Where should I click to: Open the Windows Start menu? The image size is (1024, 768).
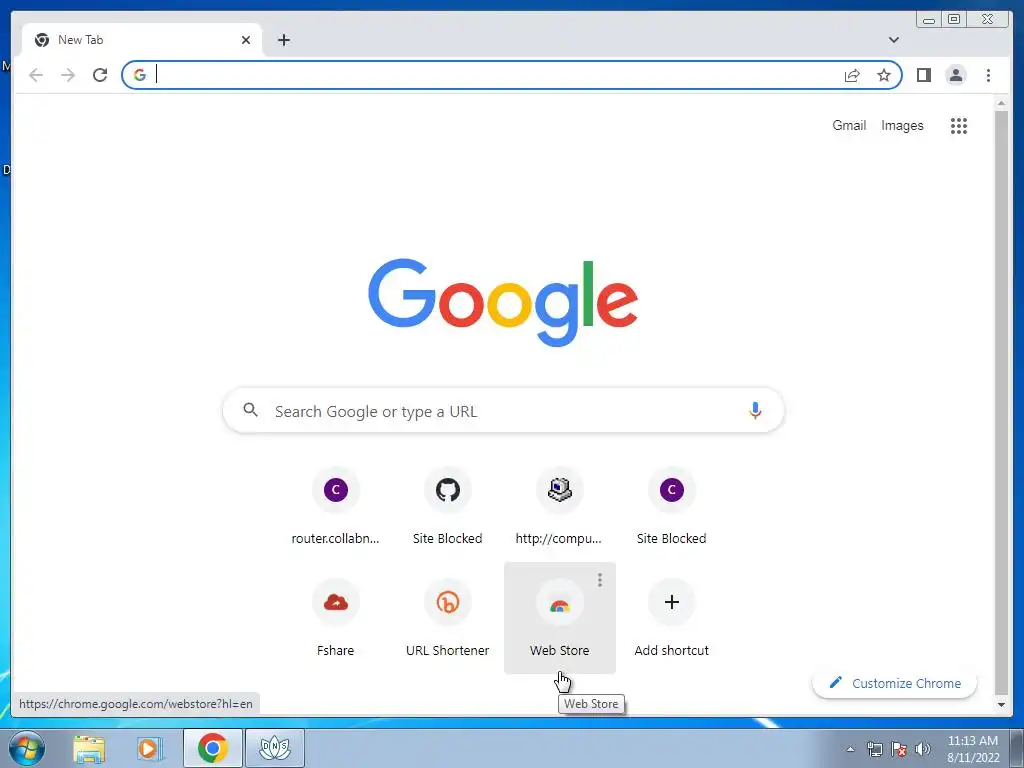tap(27, 748)
